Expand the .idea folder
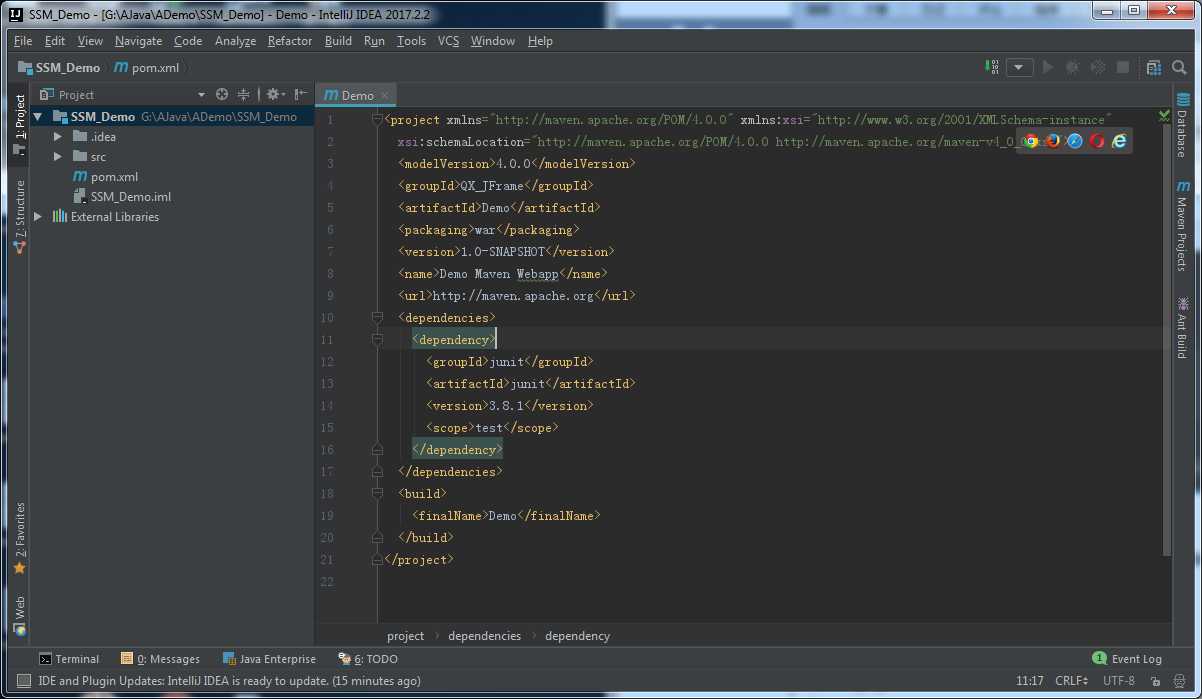Image resolution: width=1202 pixels, height=699 pixels. pos(57,136)
